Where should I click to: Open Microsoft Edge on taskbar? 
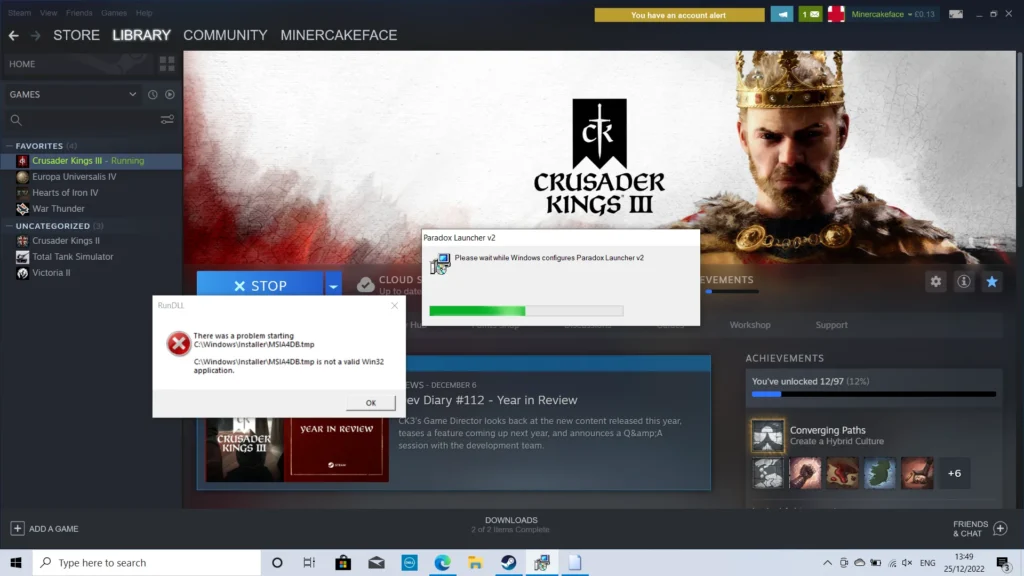coord(442,562)
